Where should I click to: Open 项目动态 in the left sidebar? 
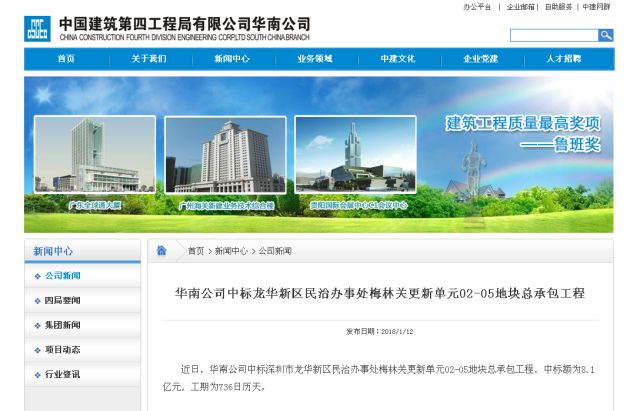pos(62,350)
